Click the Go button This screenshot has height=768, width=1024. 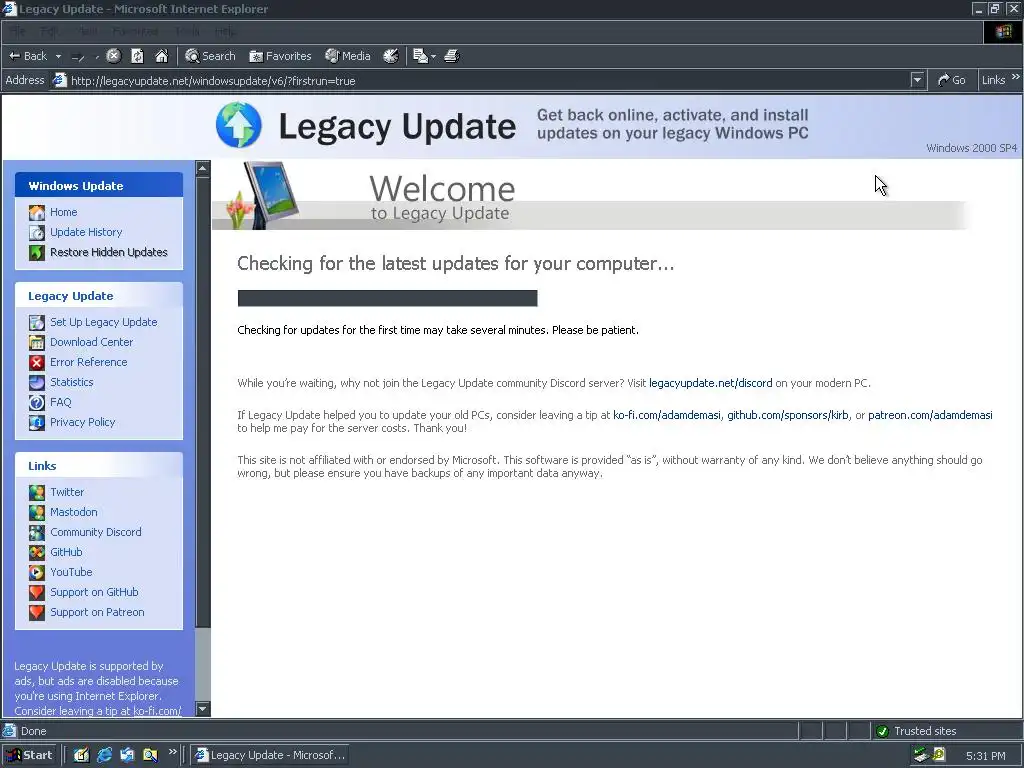coord(952,80)
